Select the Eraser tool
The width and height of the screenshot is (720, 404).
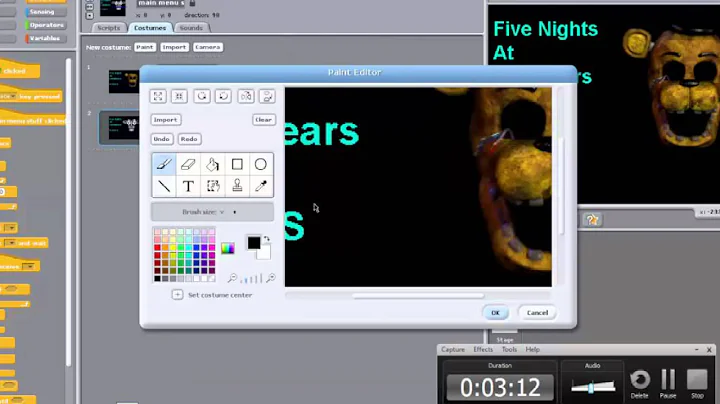click(188, 164)
